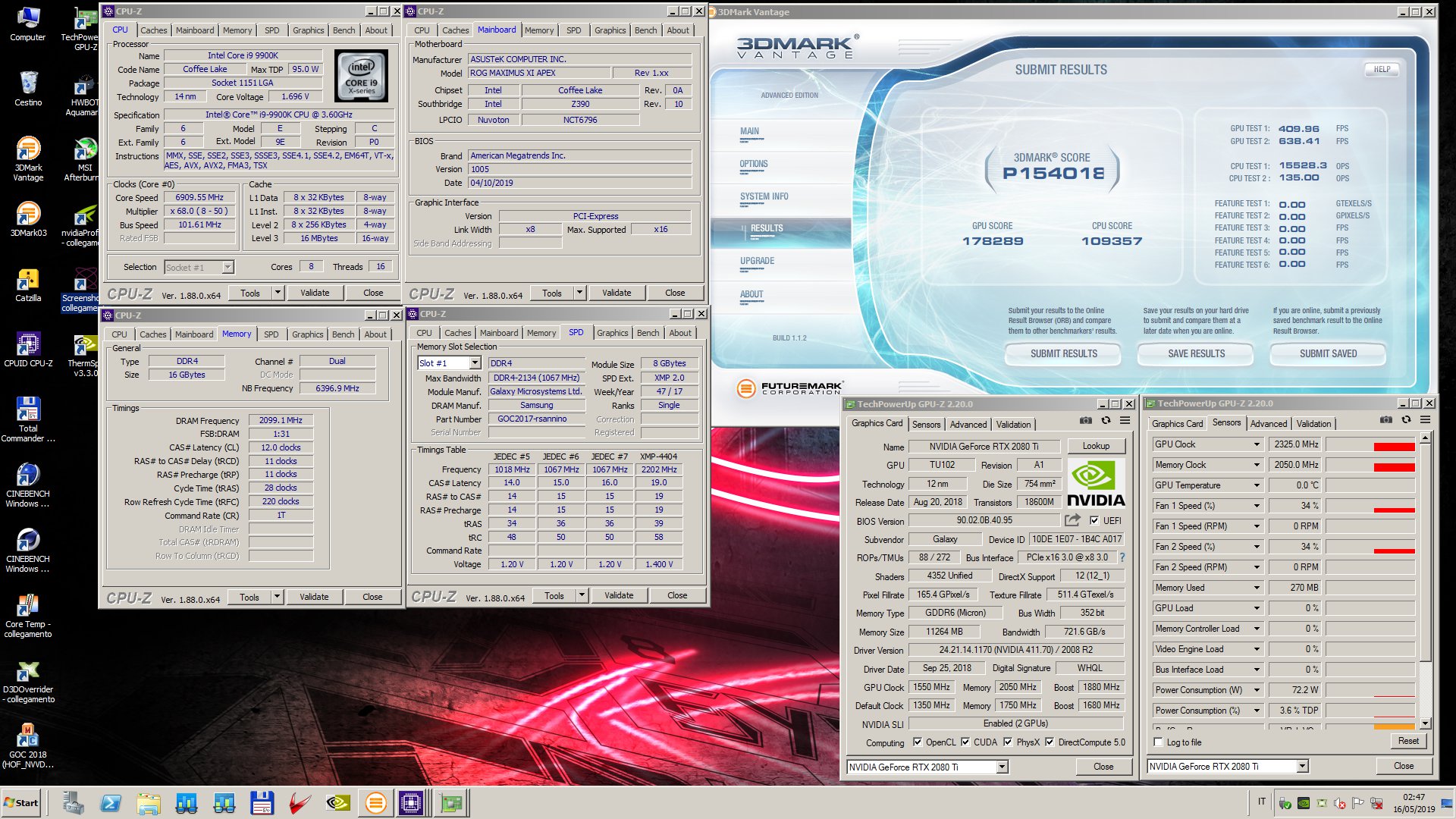The image size is (1456, 819).
Task: Open Graphics tab in CPU-Z Memory window
Action: click(x=308, y=334)
